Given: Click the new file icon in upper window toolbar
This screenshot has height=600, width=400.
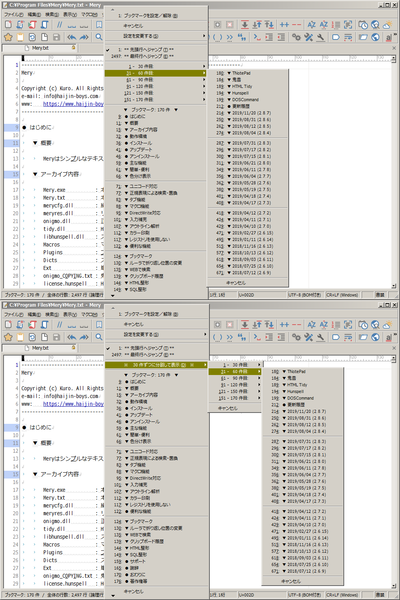Looking at the screenshot, I should click(8, 25).
